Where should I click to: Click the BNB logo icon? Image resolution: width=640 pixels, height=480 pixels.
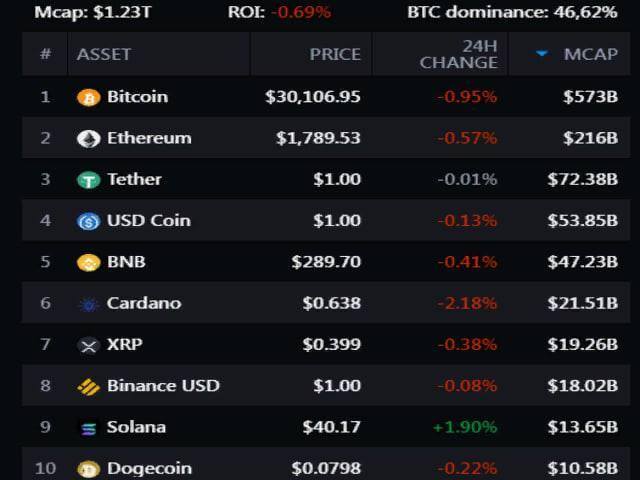pyautogui.click(x=89, y=263)
